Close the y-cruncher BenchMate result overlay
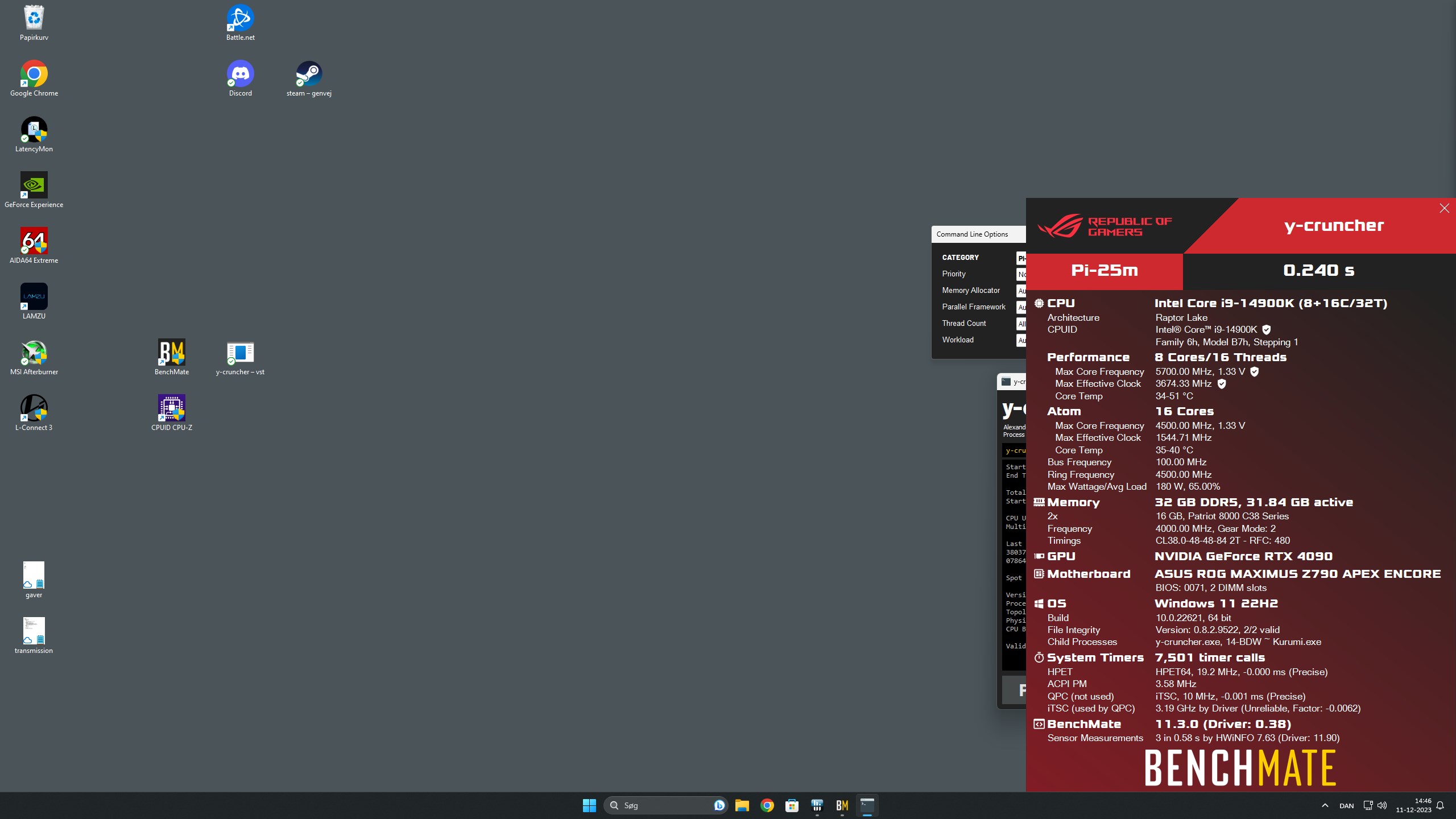 1444,208
